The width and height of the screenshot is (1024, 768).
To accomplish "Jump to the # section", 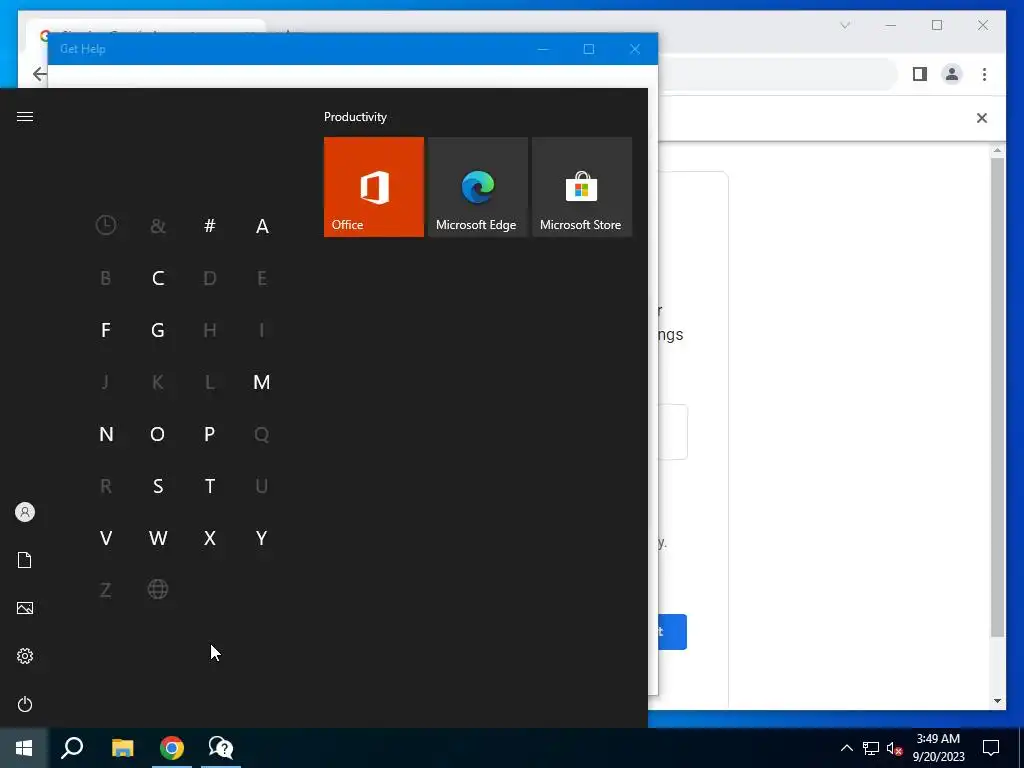I will pos(210,225).
